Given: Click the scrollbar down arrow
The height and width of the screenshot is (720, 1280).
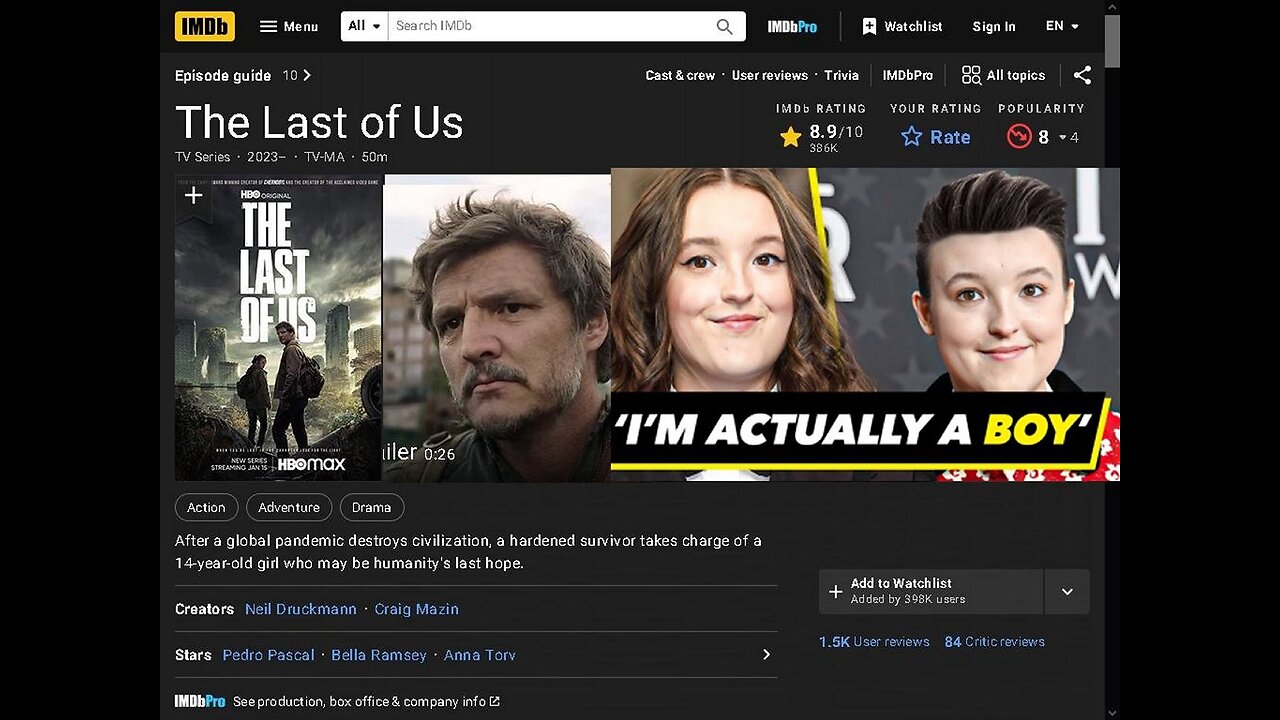Looking at the screenshot, I should (x=1112, y=713).
